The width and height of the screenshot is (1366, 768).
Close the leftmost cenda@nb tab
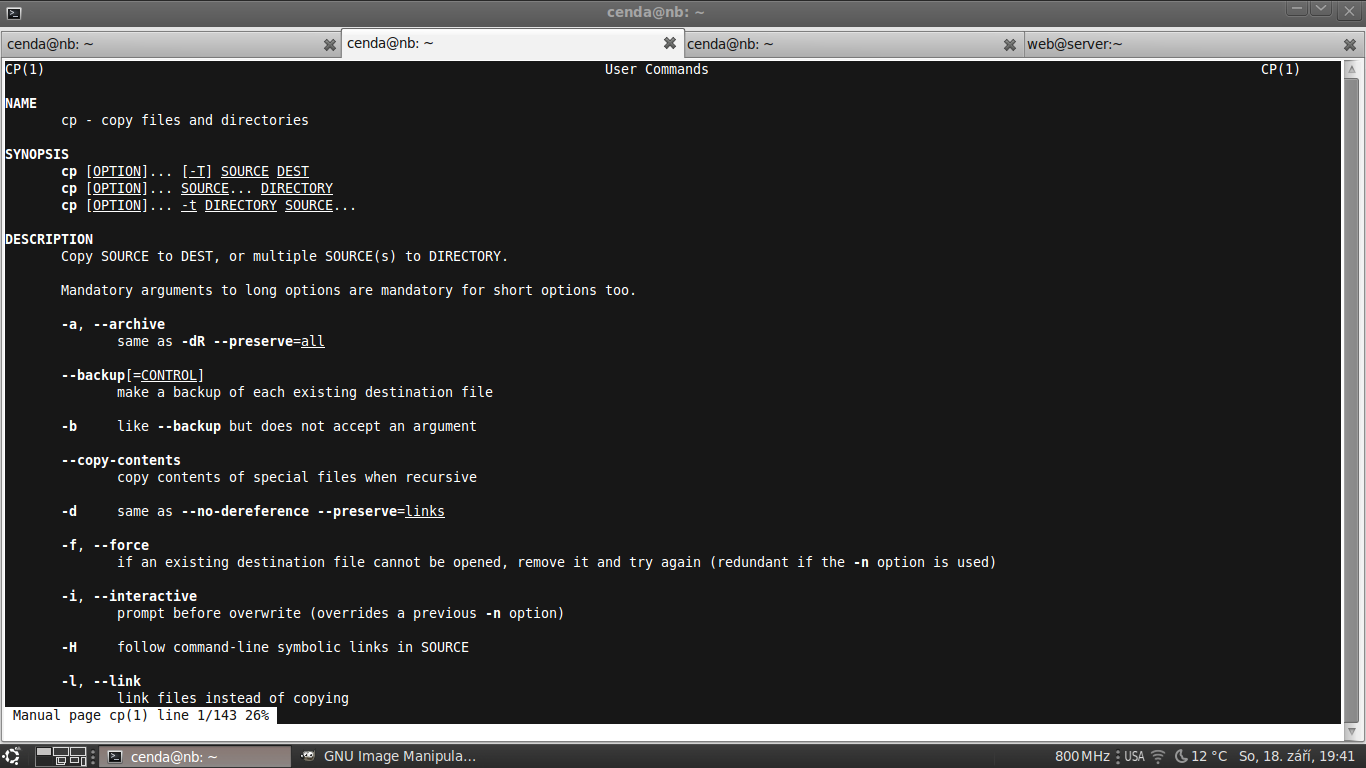point(330,45)
